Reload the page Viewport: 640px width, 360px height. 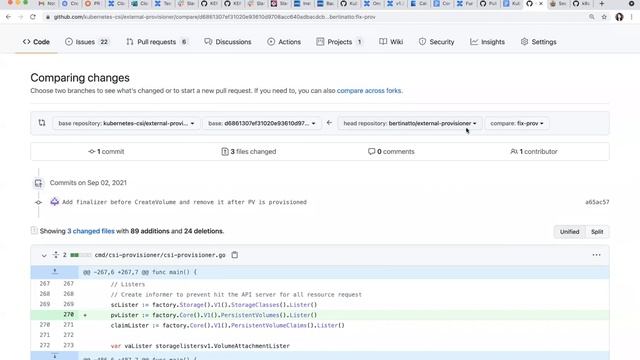pos(33,17)
